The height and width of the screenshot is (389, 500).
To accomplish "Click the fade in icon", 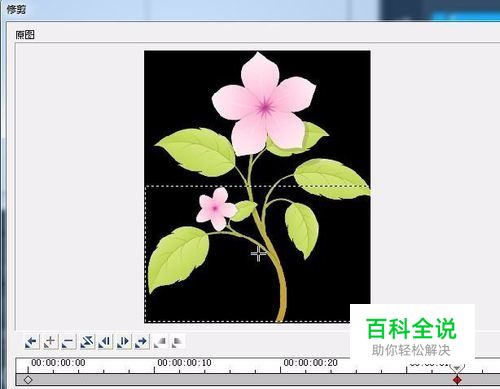I will (x=160, y=342).
